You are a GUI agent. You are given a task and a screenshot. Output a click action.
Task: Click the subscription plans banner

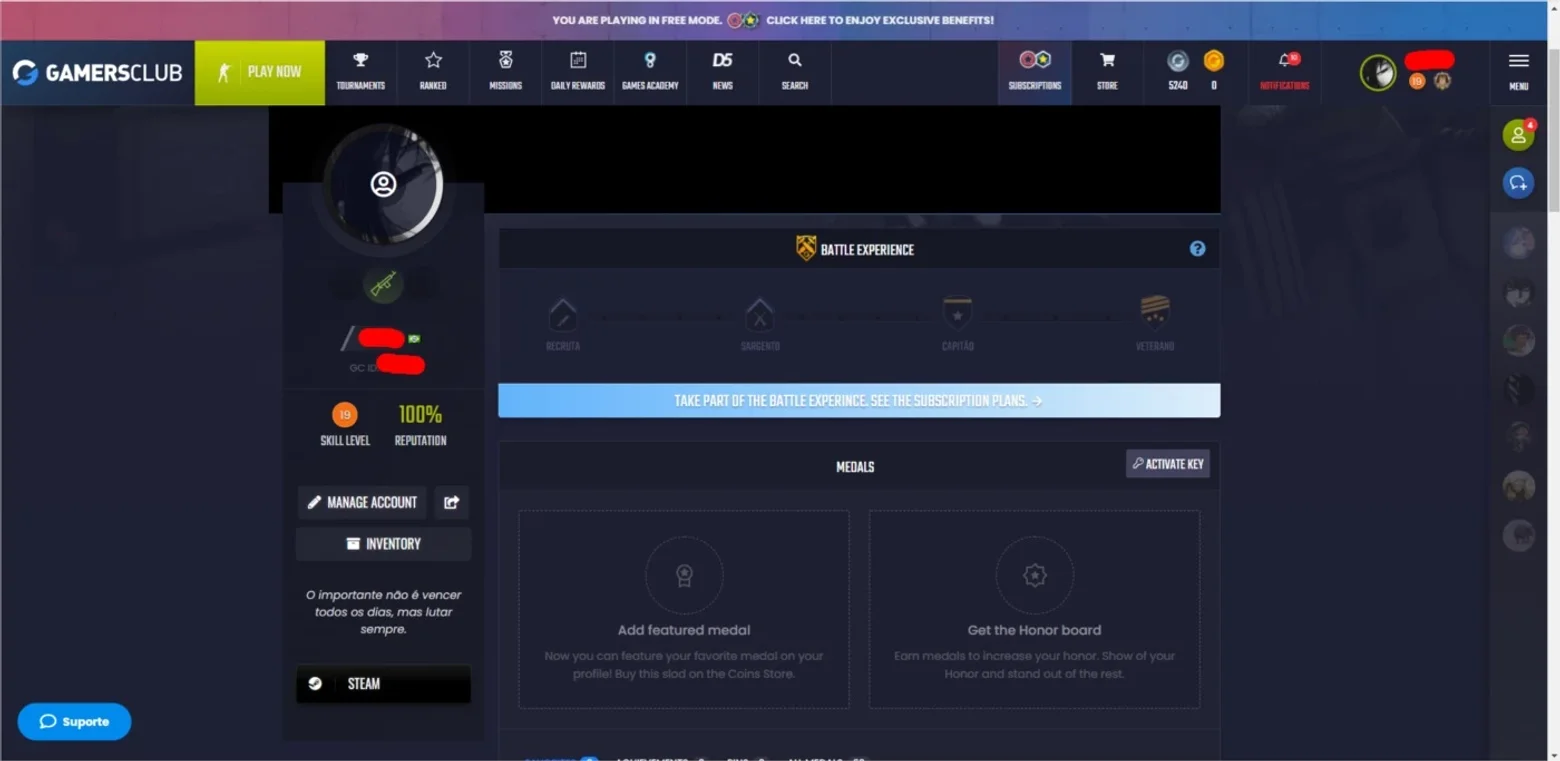coord(859,401)
